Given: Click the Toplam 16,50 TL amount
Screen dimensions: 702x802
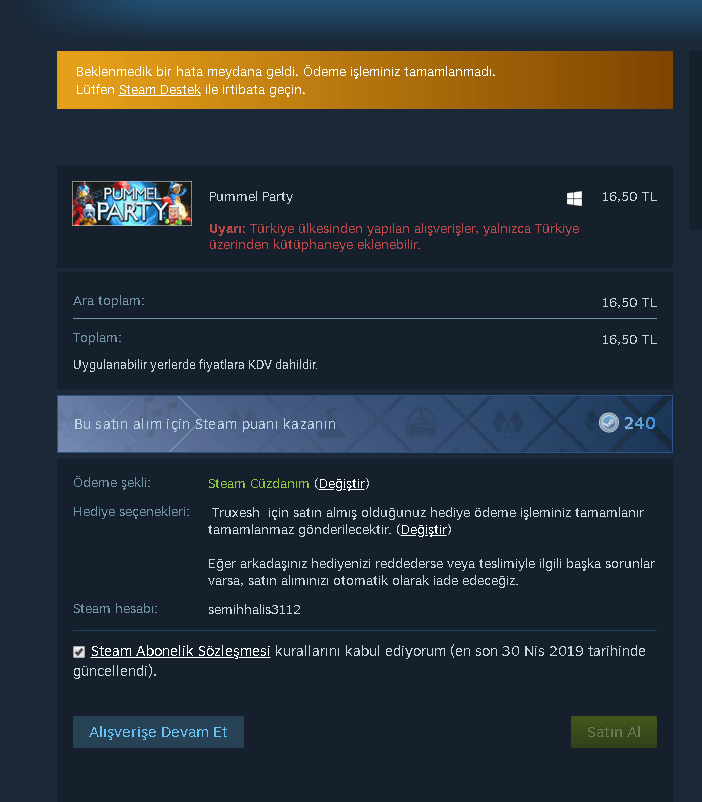Looking at the screenshot, I should [x=629, y=340].
